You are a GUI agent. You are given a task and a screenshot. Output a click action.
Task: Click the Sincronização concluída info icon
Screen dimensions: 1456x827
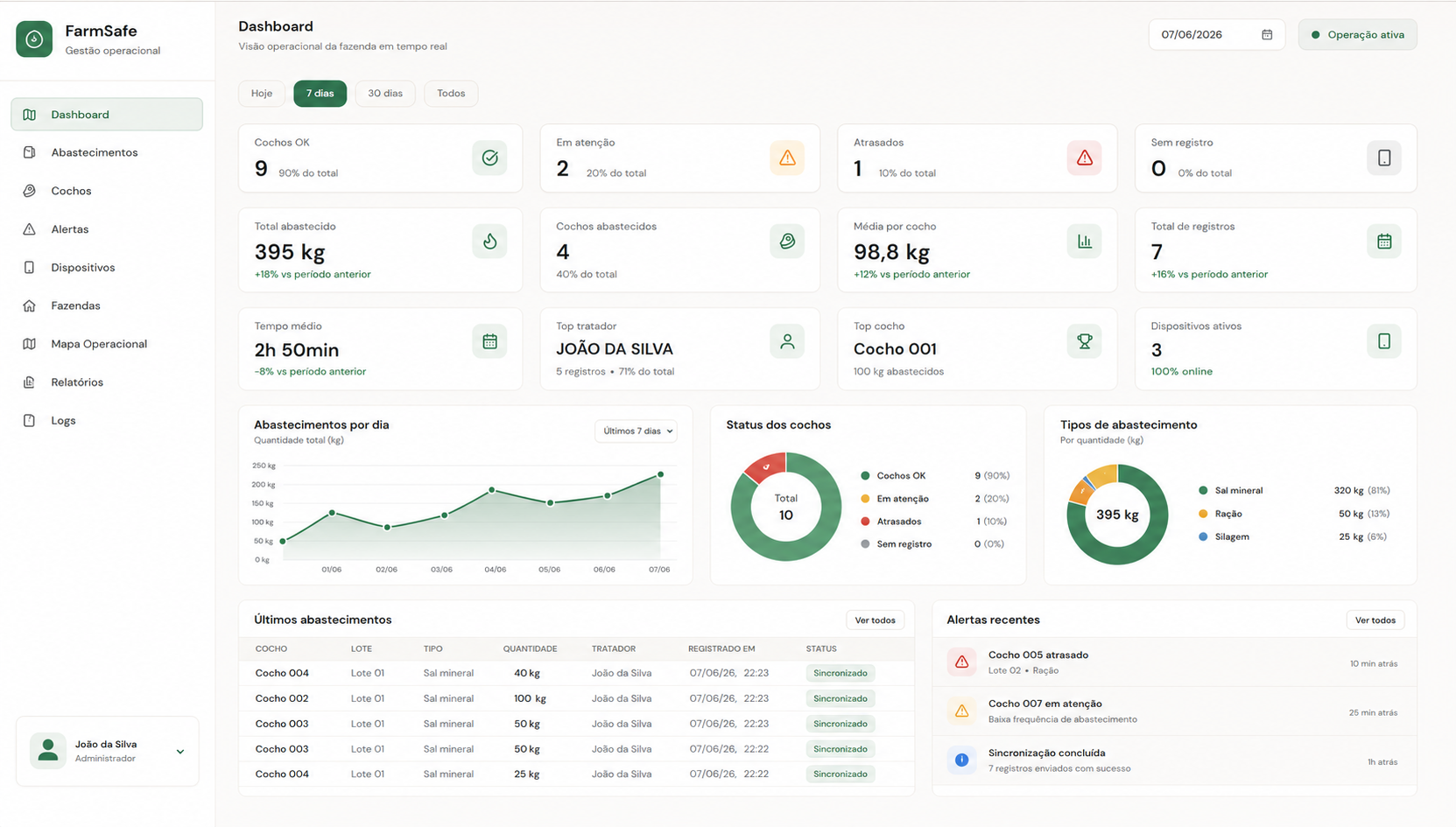tap(961, 760)
